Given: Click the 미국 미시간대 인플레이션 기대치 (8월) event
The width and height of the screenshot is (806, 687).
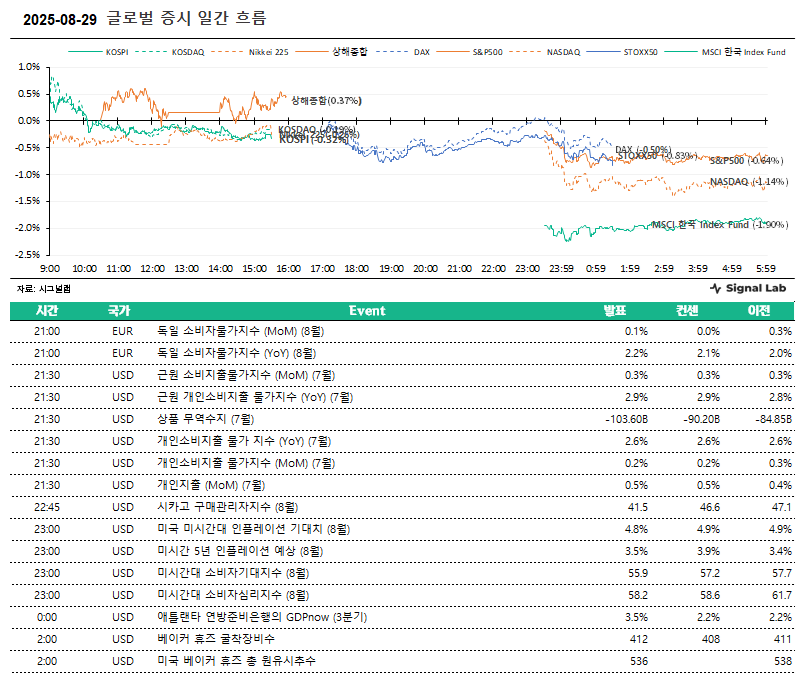Looking at the screenshot, I should pyautogui.click(x=253, y=529).
